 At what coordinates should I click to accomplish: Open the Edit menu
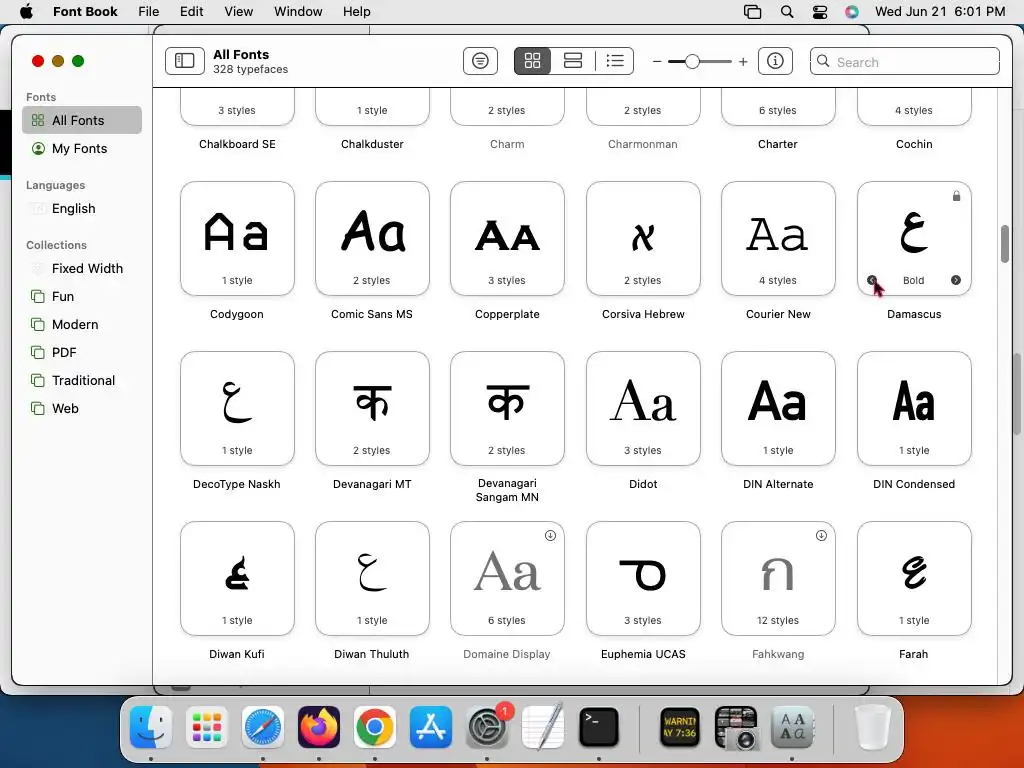191,12
